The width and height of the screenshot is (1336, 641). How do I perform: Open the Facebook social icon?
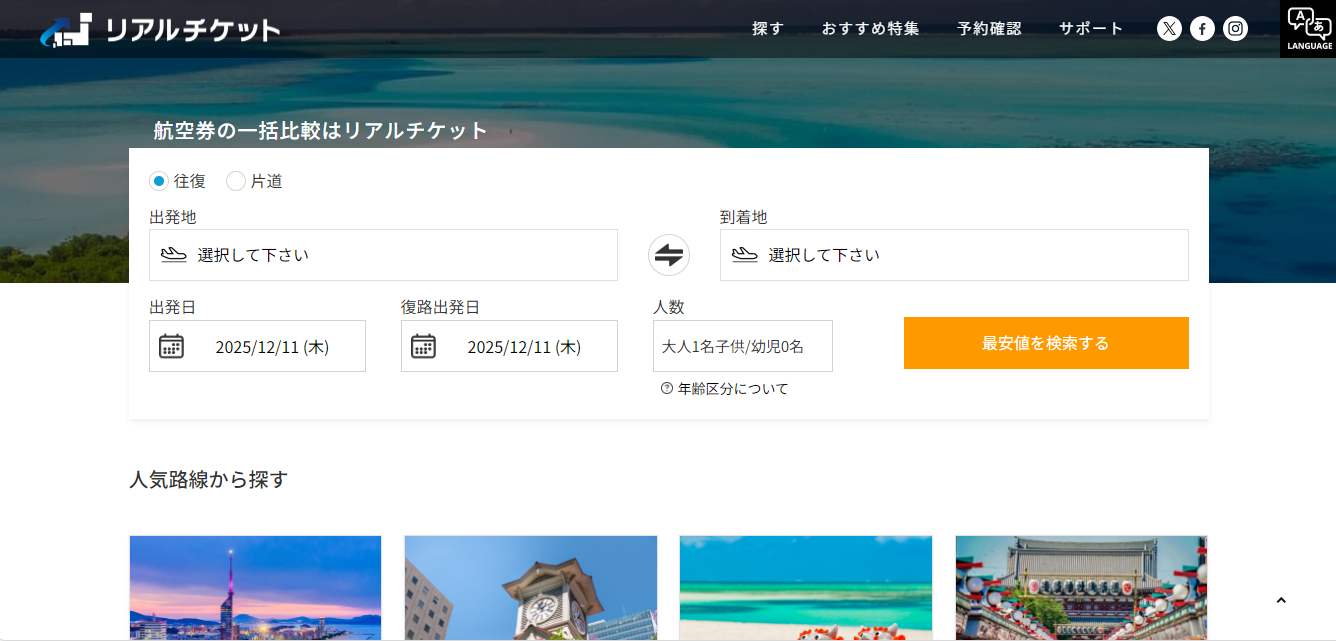(x=1202, y=29)
